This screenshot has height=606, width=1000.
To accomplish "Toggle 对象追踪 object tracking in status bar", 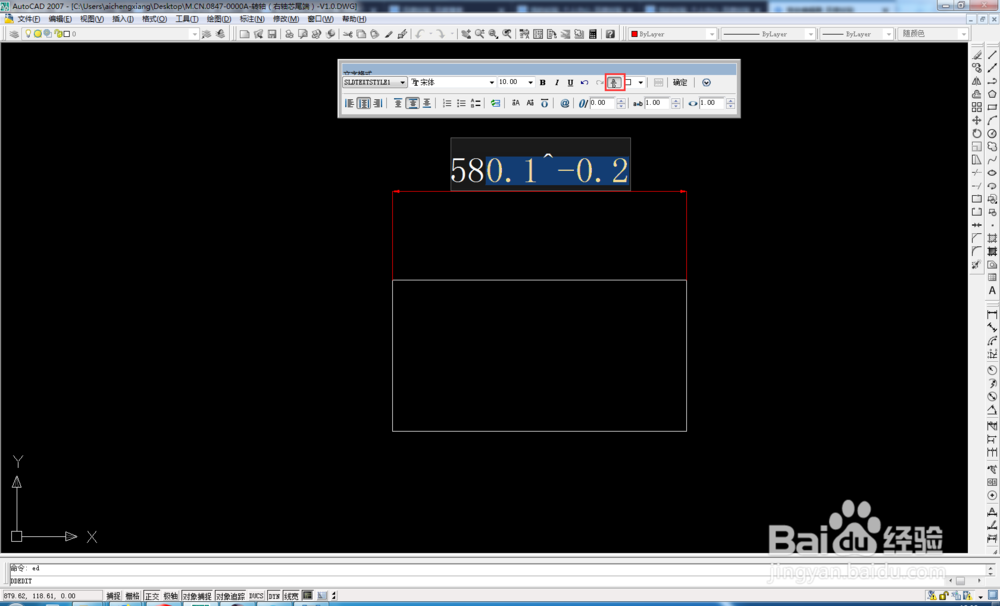I will tap(230, 596).
